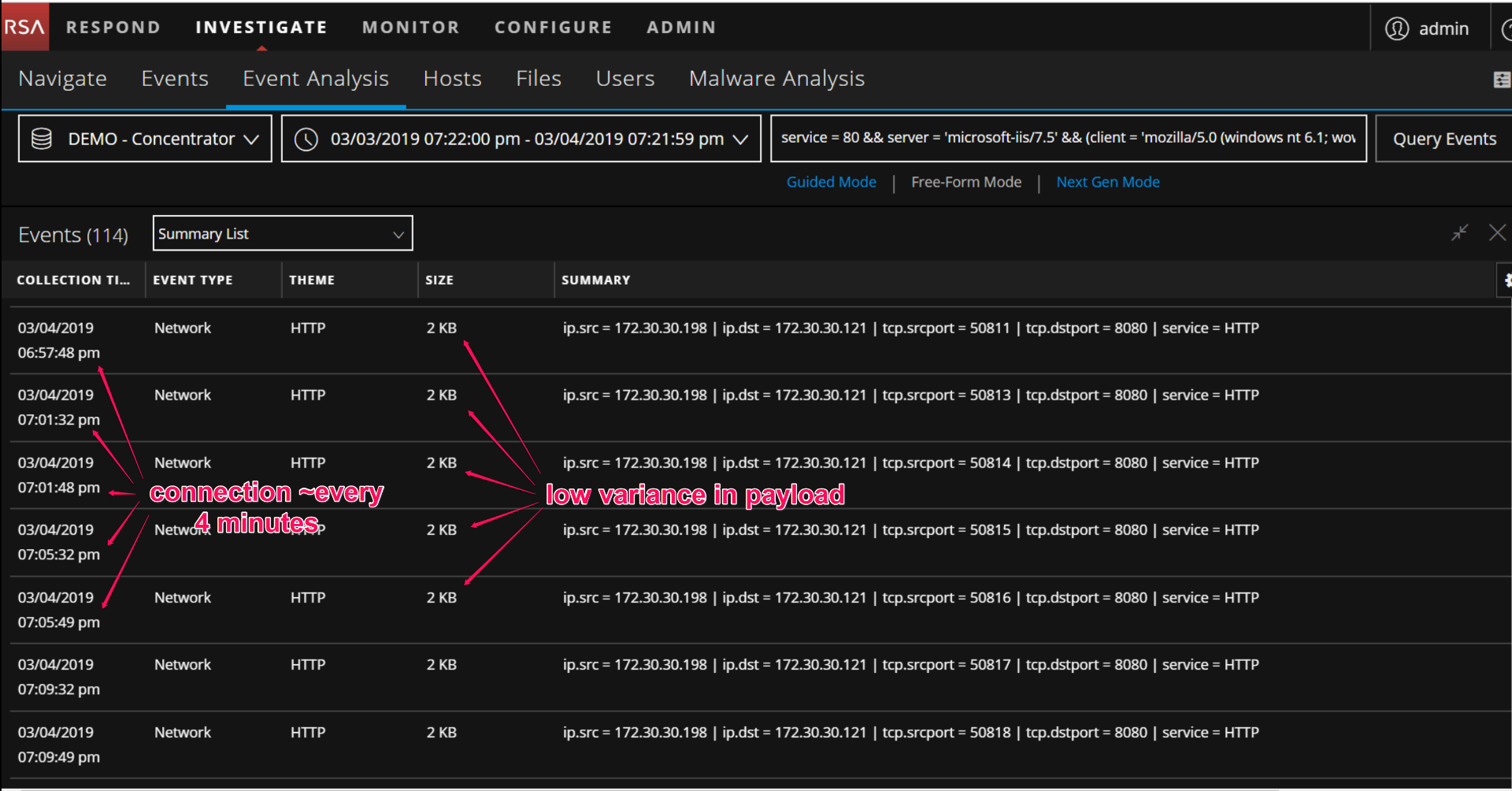1512x791 pixels.
Task: Click inside the query filter input field
Action: 1067,138
